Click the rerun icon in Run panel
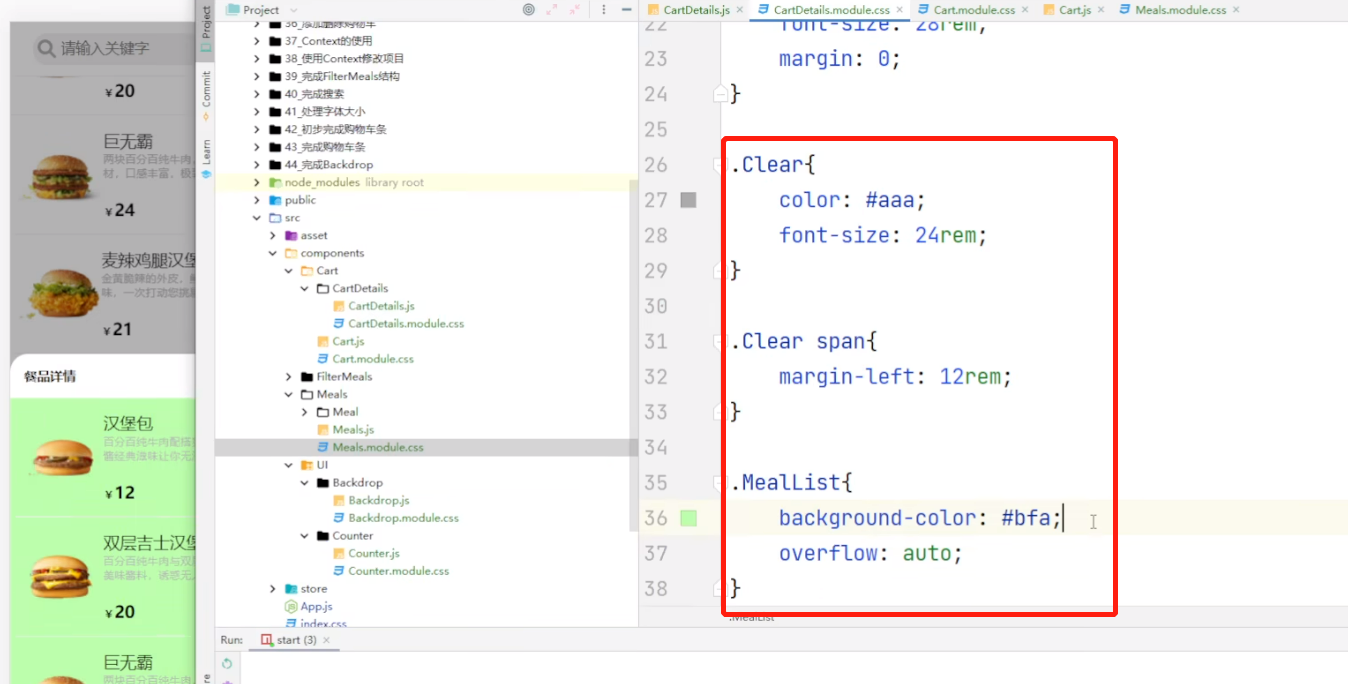The height and width of the screenshot is (684, 1348). [227, 663]
